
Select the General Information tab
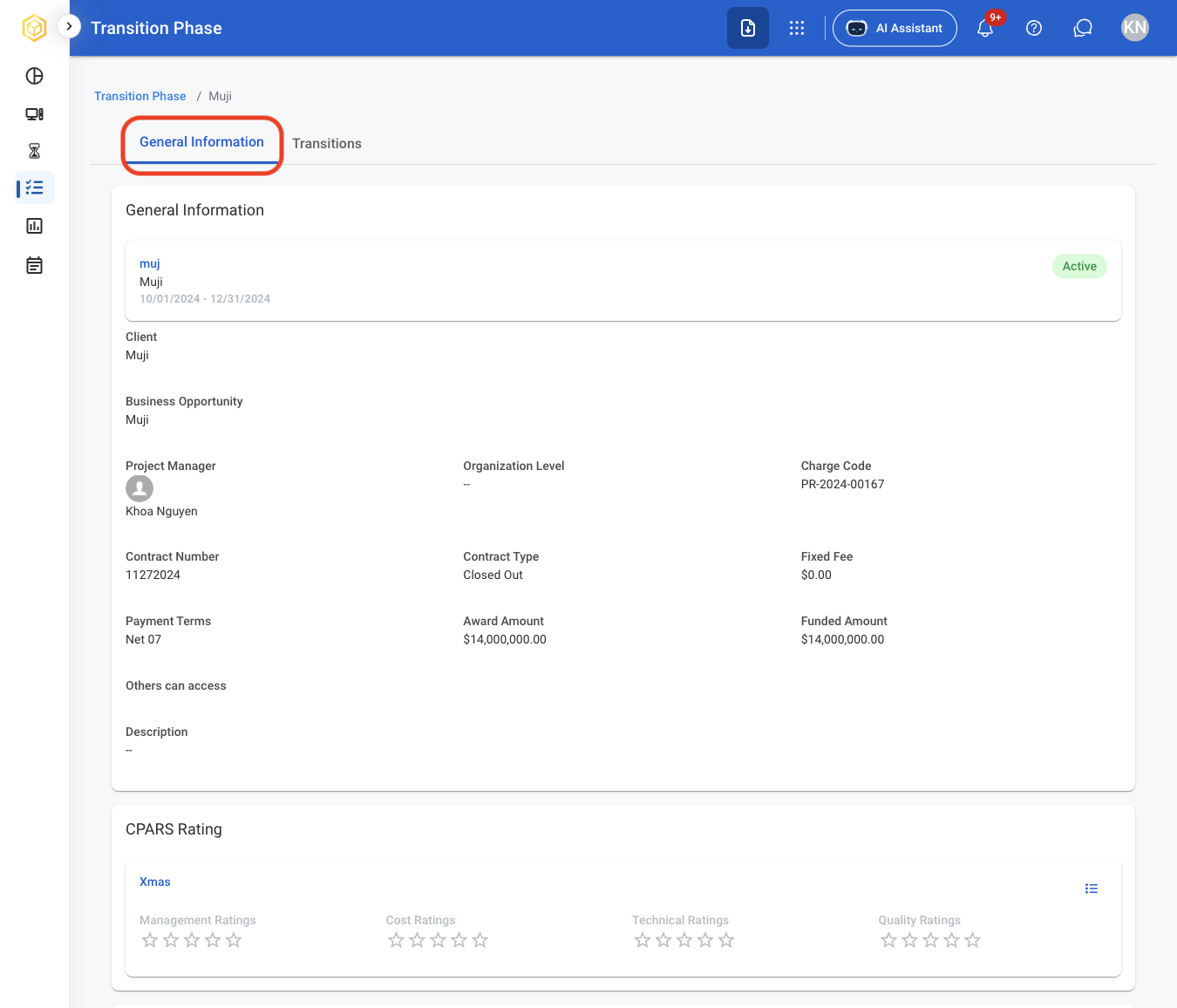click(x=201, y=142)
